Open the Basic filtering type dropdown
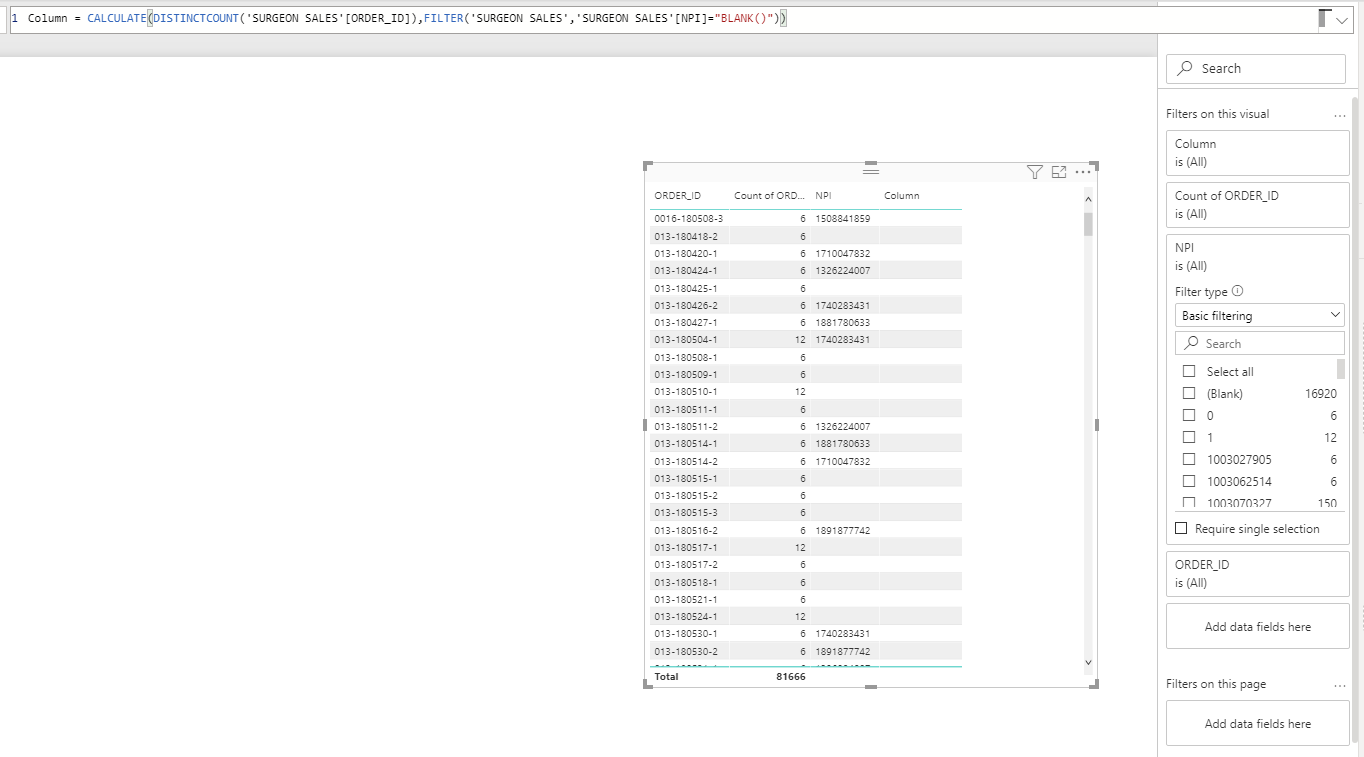The height and width of the screenshot is (757, 1364). (x=1260, y=315)
